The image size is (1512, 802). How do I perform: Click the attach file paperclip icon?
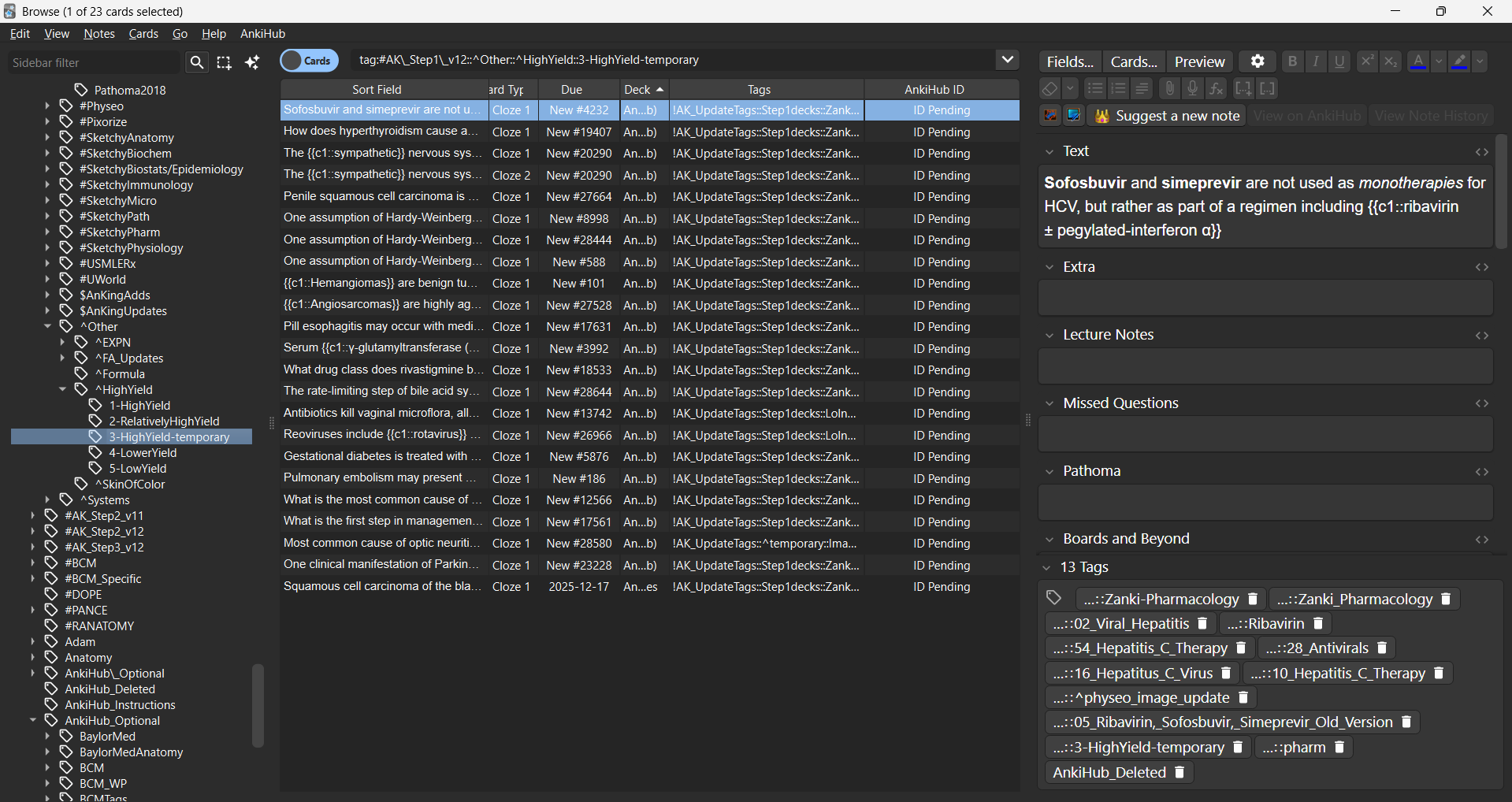point(1169,88)
